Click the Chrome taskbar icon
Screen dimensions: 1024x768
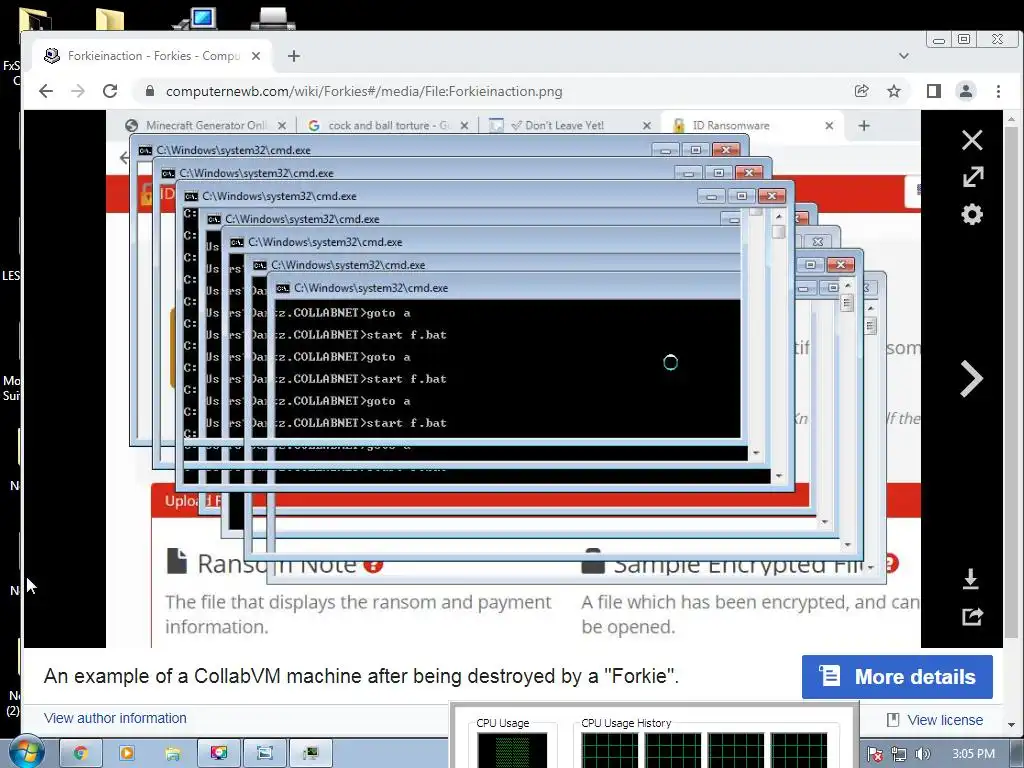click(x=80, y=753)
